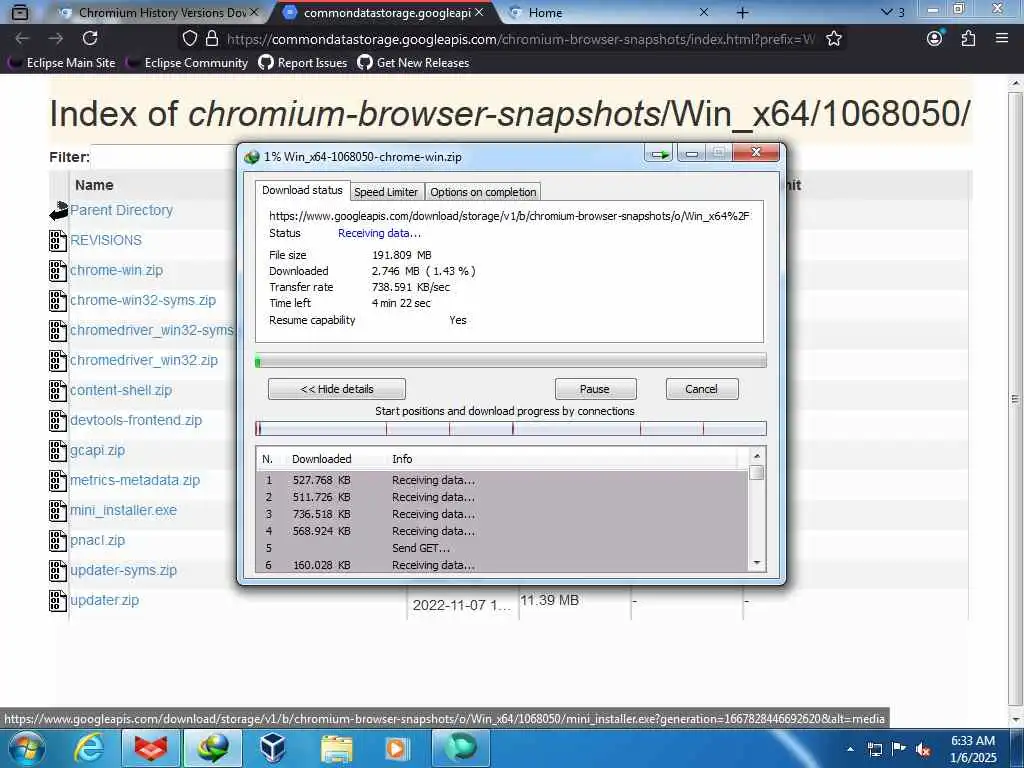Click the IDM icon in dialog title

(x=251, y=157)
